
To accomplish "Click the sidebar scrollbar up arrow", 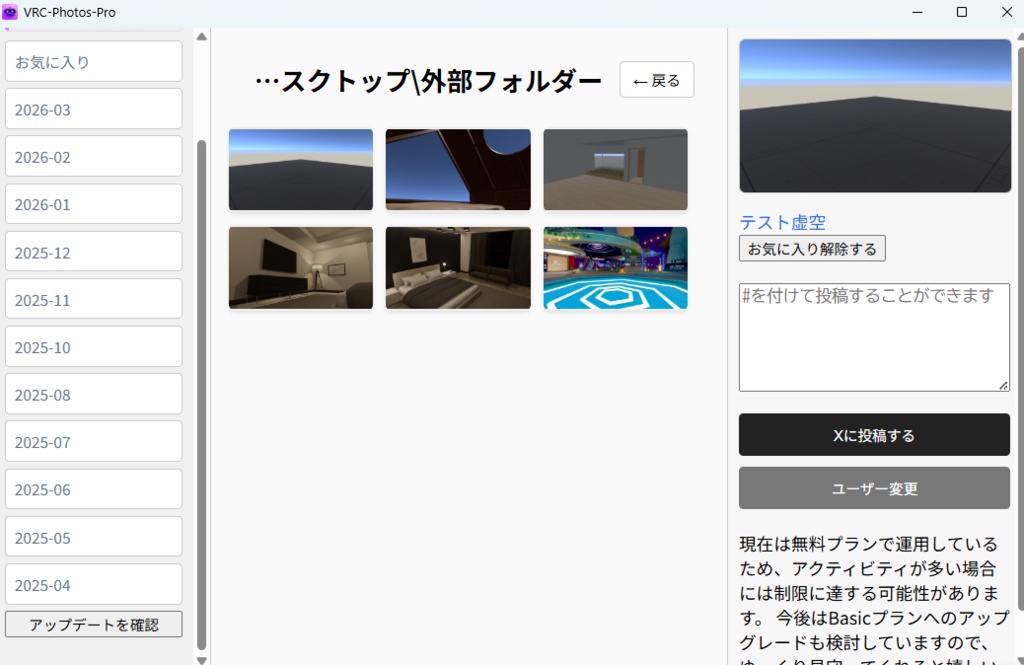I will [202, 36].
